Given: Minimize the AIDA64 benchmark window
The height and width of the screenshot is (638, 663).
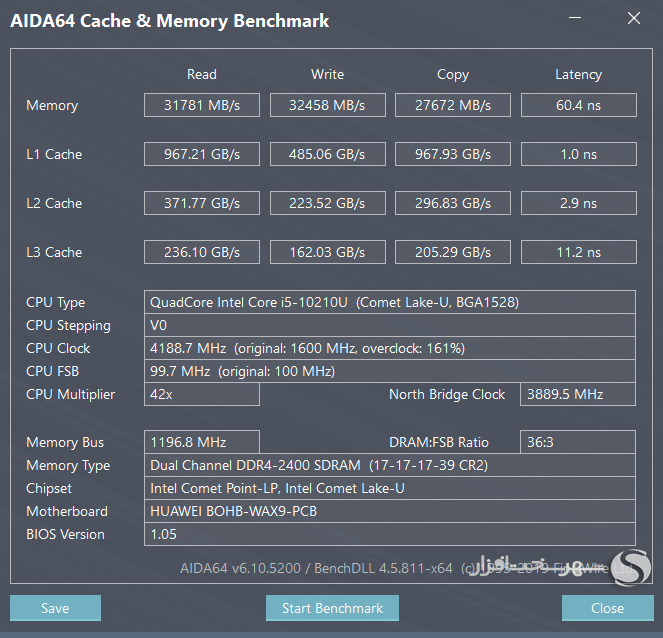Looking at the screenshot, I should tap(575, 18).
